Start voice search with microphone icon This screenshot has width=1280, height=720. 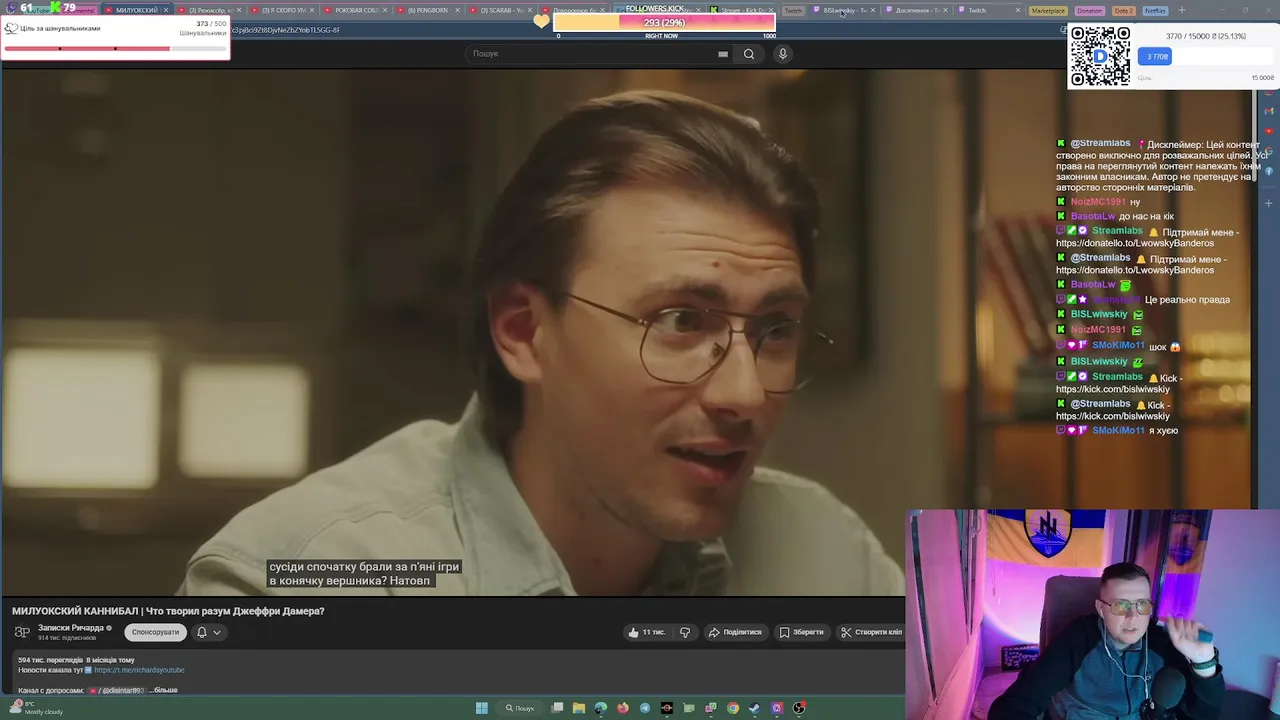click(783, 54)
